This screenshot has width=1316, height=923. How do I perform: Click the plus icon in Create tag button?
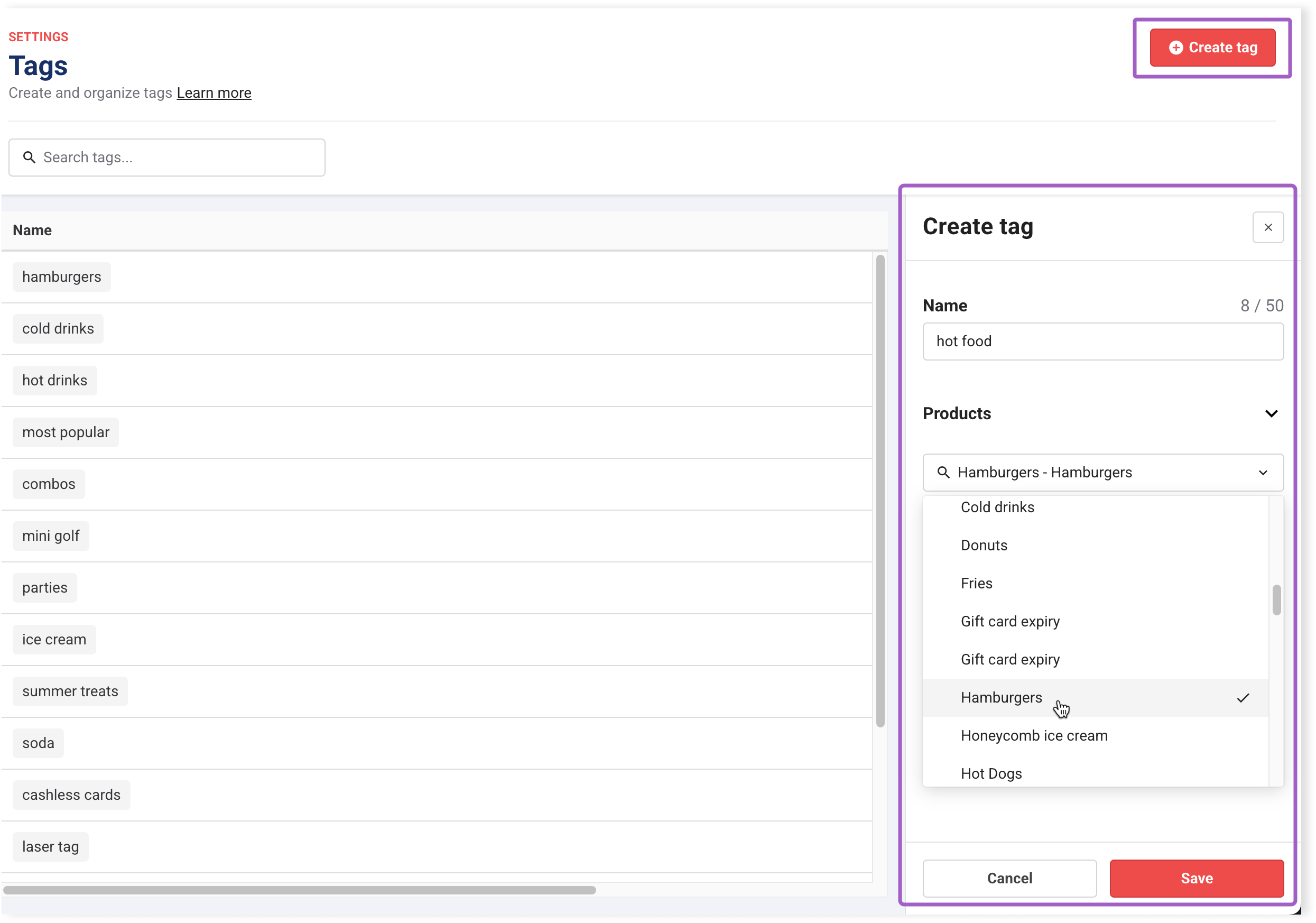point(1175,48)
